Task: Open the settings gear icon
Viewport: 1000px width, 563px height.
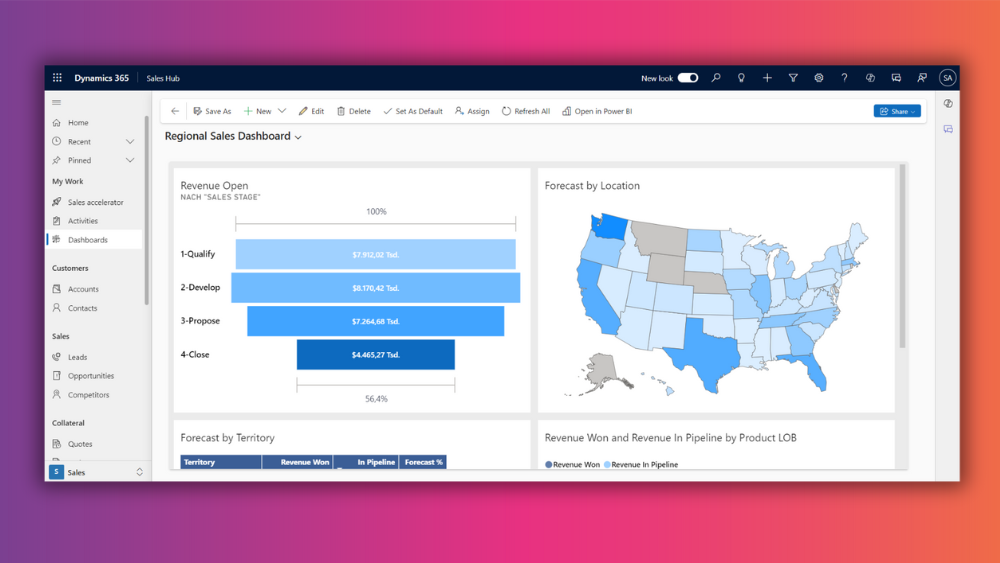Action: click(x=818, y=78)
